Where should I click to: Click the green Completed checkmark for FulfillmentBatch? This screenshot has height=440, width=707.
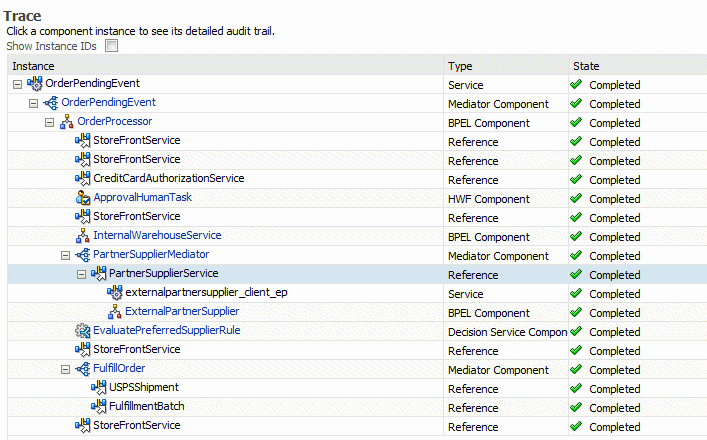coord(576,407)
